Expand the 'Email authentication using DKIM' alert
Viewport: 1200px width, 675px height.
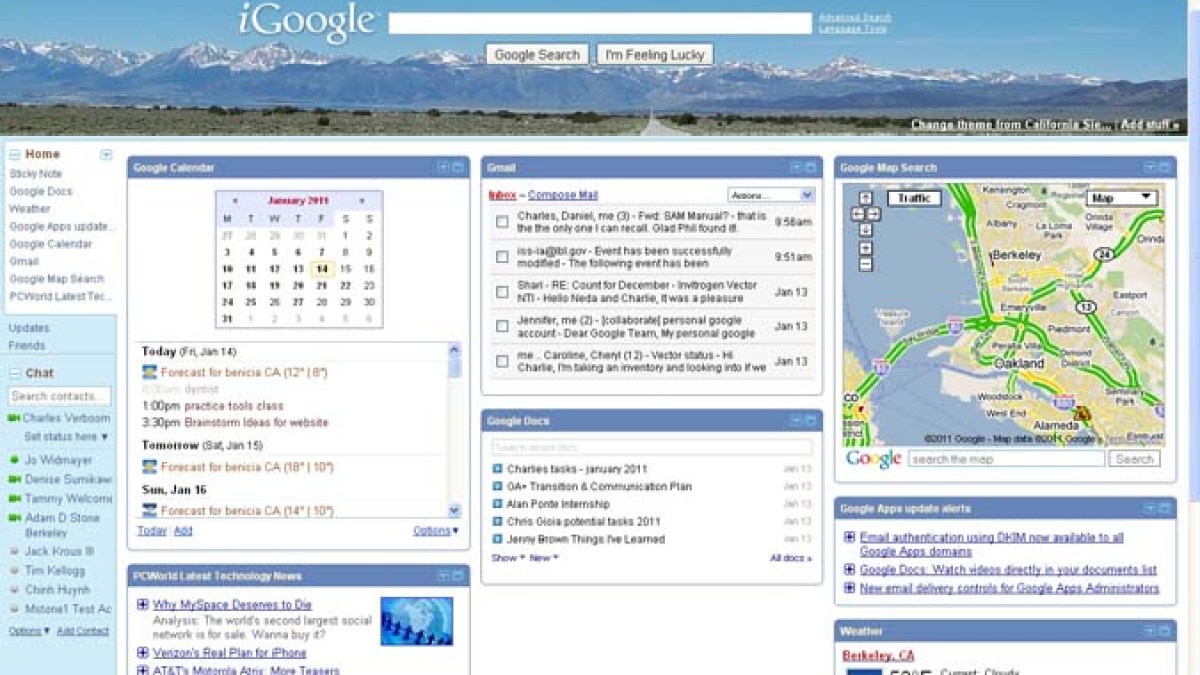coord(849,537)
